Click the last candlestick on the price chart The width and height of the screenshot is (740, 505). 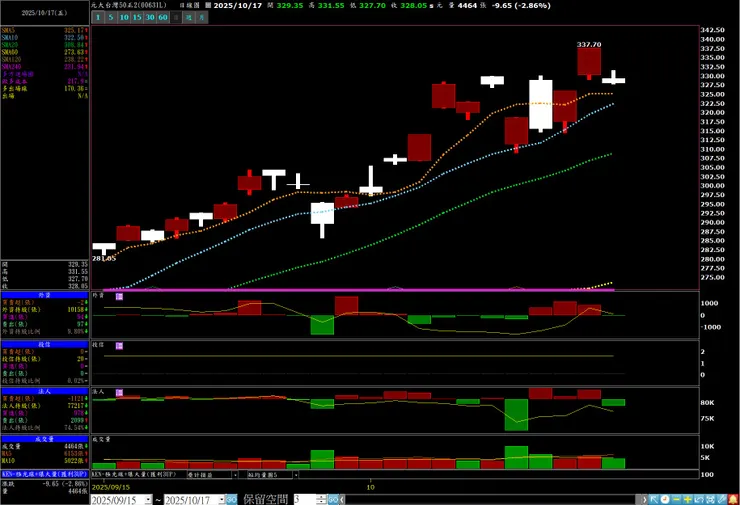click(x=614, y=80)
